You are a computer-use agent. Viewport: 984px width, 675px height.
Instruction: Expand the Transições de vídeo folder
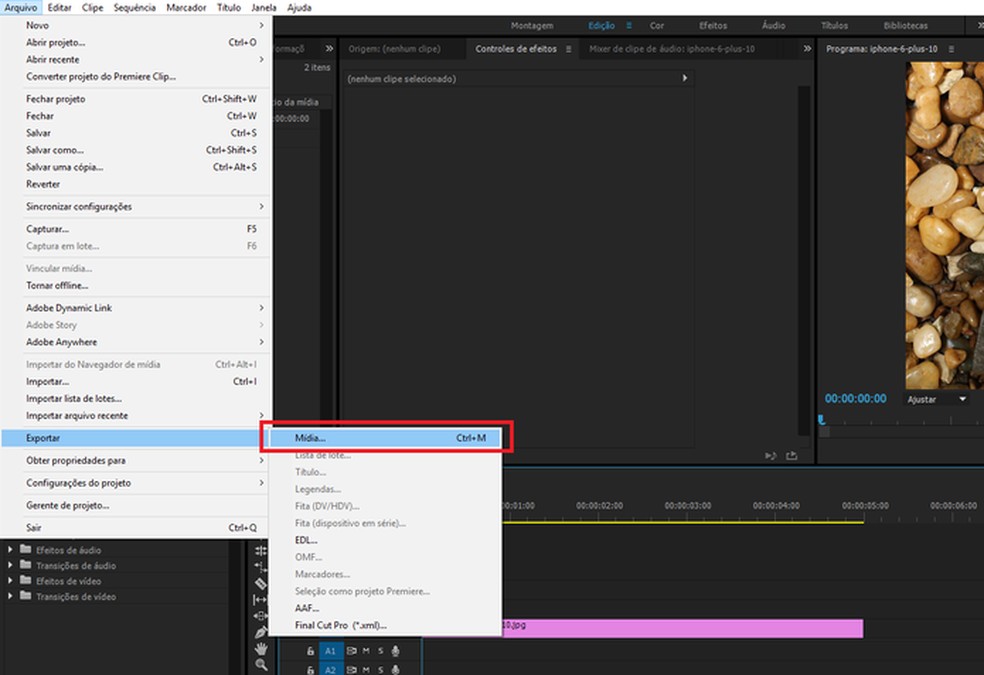click(x=12, y=597)
